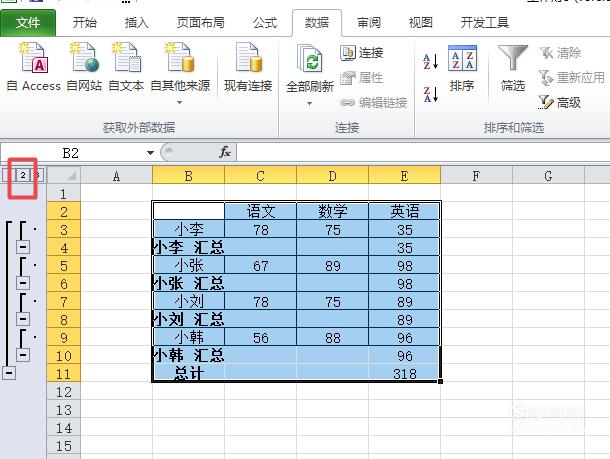This screenshot has height=459, width=610.
Task: Collapse the 小张 汇总 group
Action: 23,283
